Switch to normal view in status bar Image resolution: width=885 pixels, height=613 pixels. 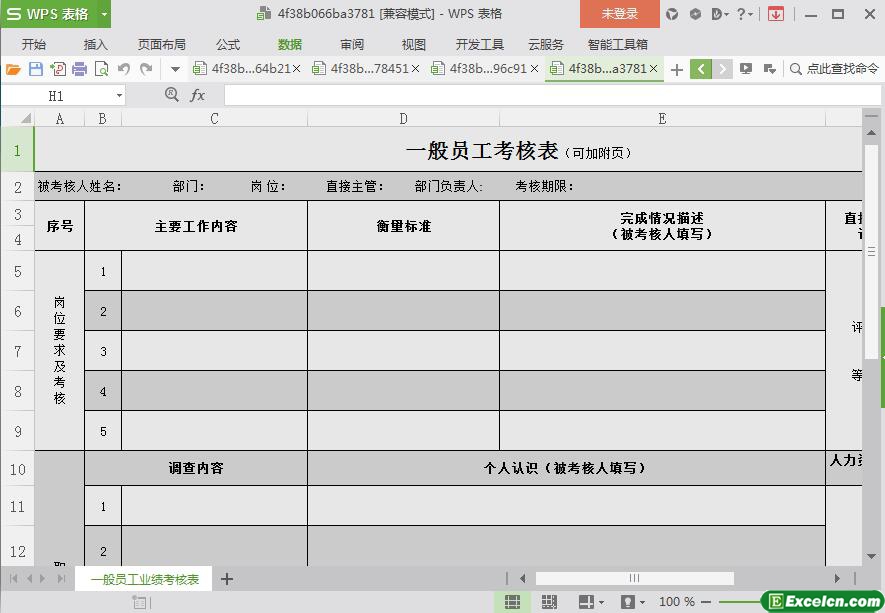tap(512, 602)
